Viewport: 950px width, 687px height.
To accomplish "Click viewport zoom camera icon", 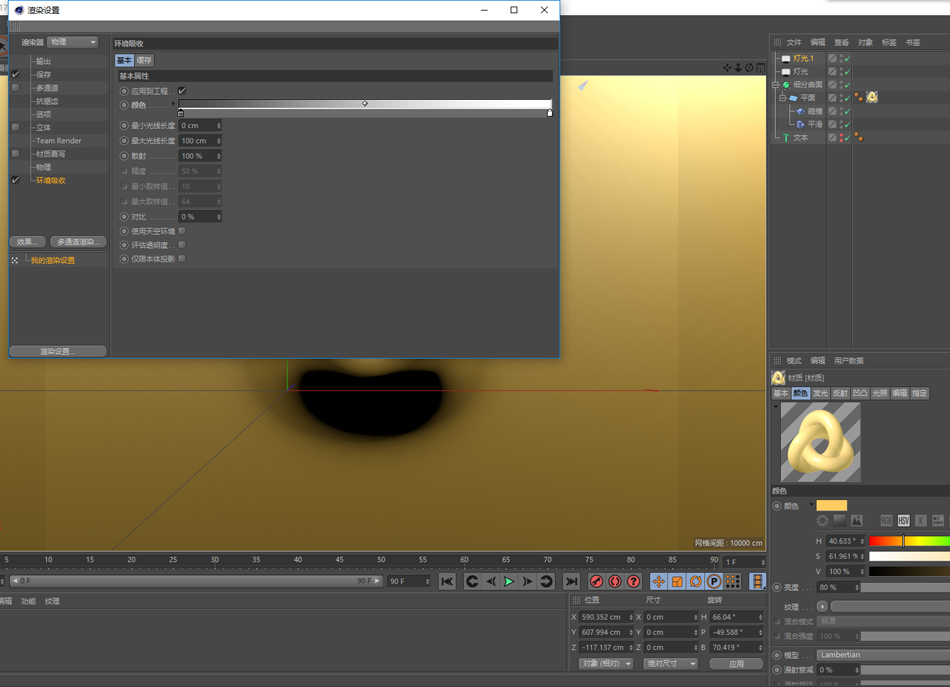I will (738, 68).
